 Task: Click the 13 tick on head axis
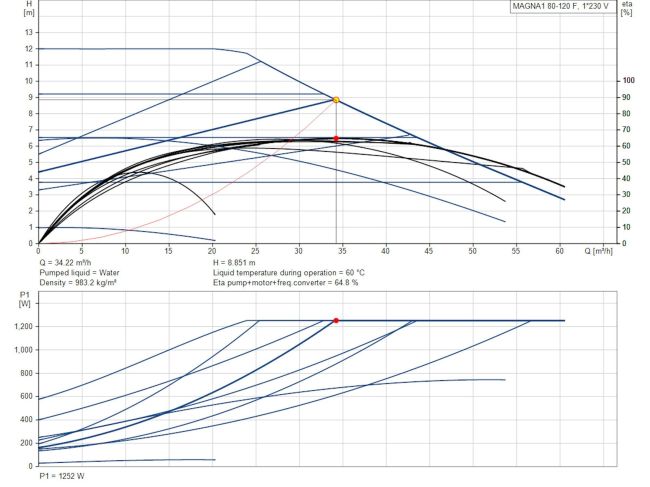tap(29, 31)
